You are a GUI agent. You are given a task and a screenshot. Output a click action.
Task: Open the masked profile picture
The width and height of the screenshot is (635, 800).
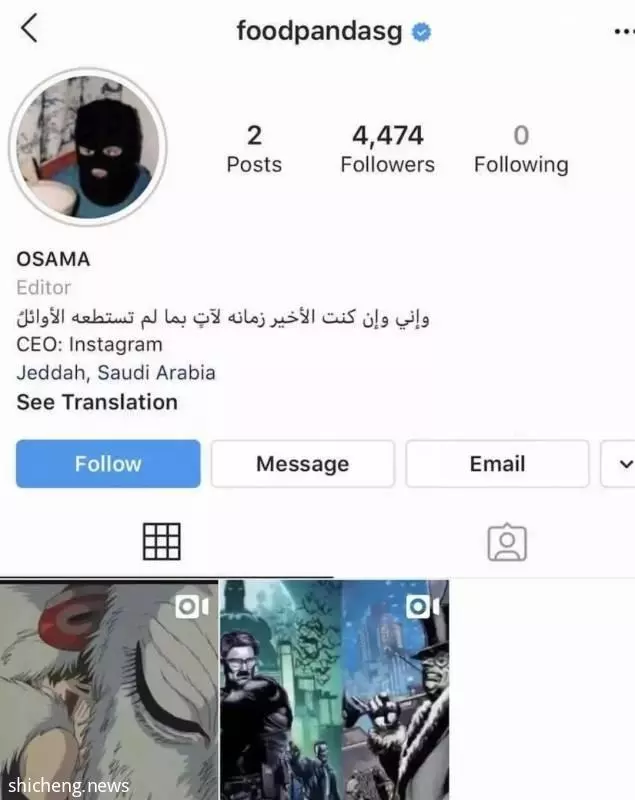coord(88,146)
